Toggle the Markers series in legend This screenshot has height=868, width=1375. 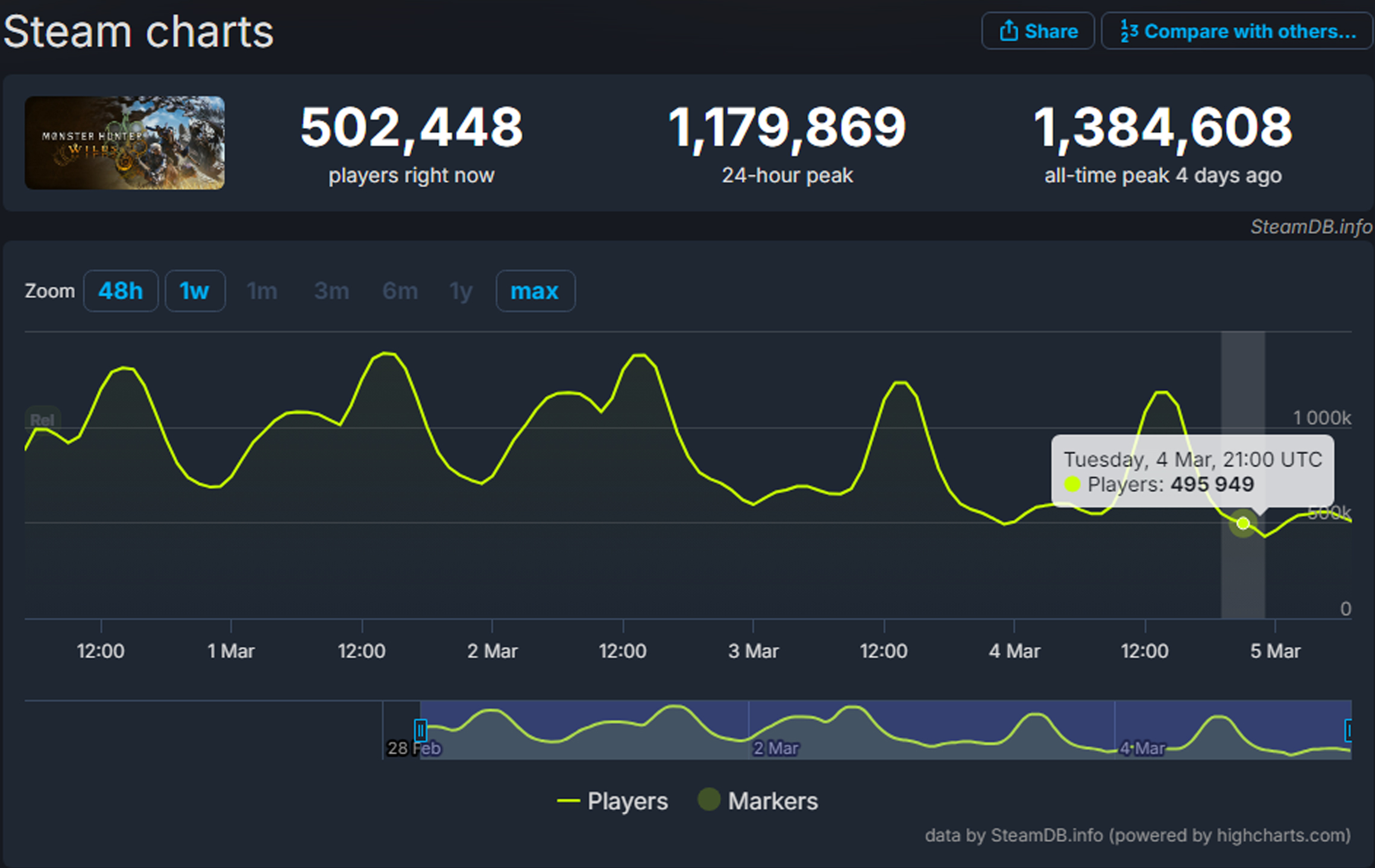point(758,800)
